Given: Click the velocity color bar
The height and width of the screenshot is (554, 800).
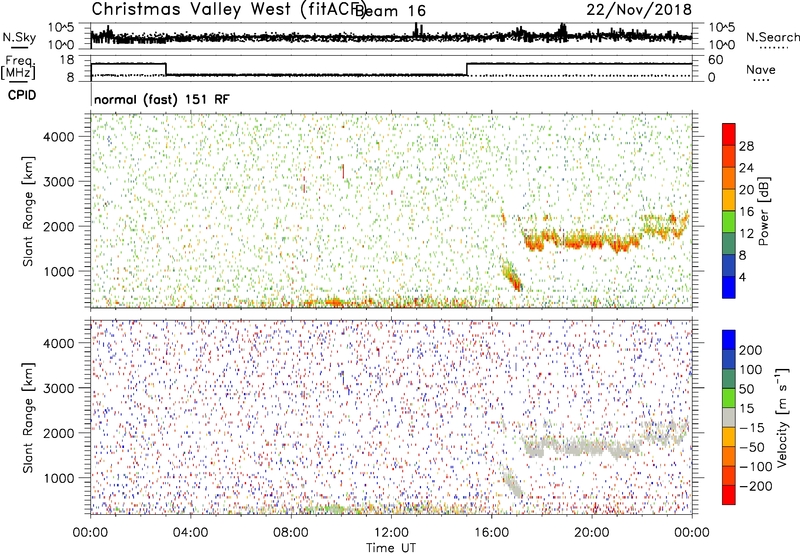Looking at the screenshot, I should click(729, 417).
